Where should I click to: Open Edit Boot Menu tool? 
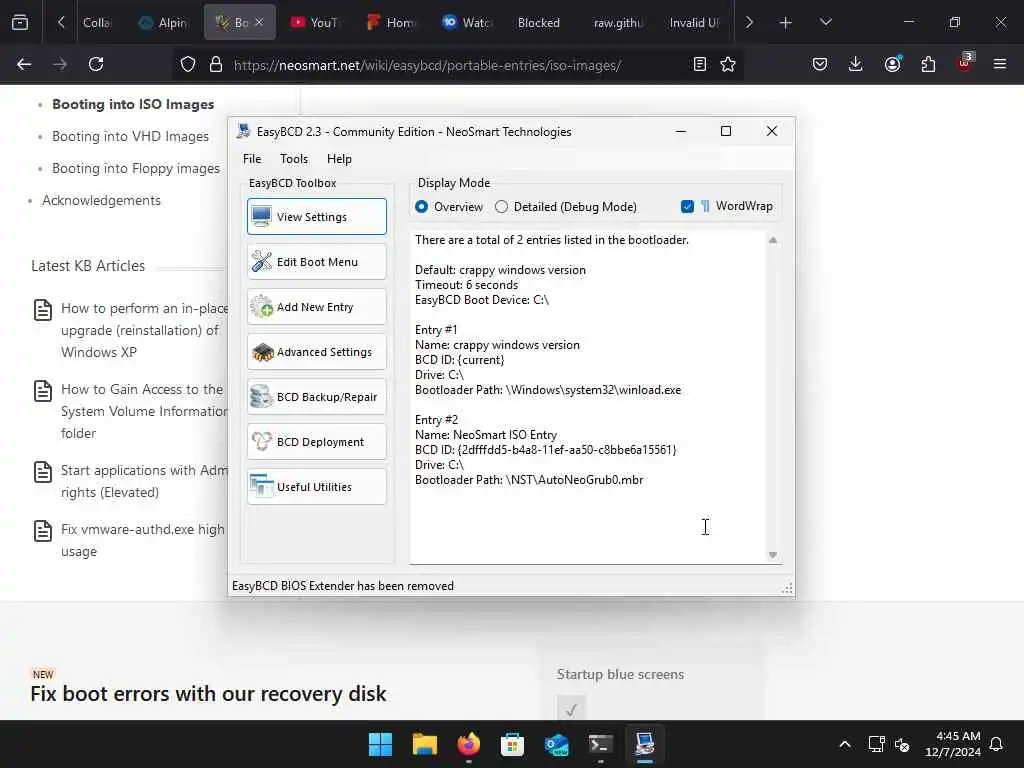317,262
